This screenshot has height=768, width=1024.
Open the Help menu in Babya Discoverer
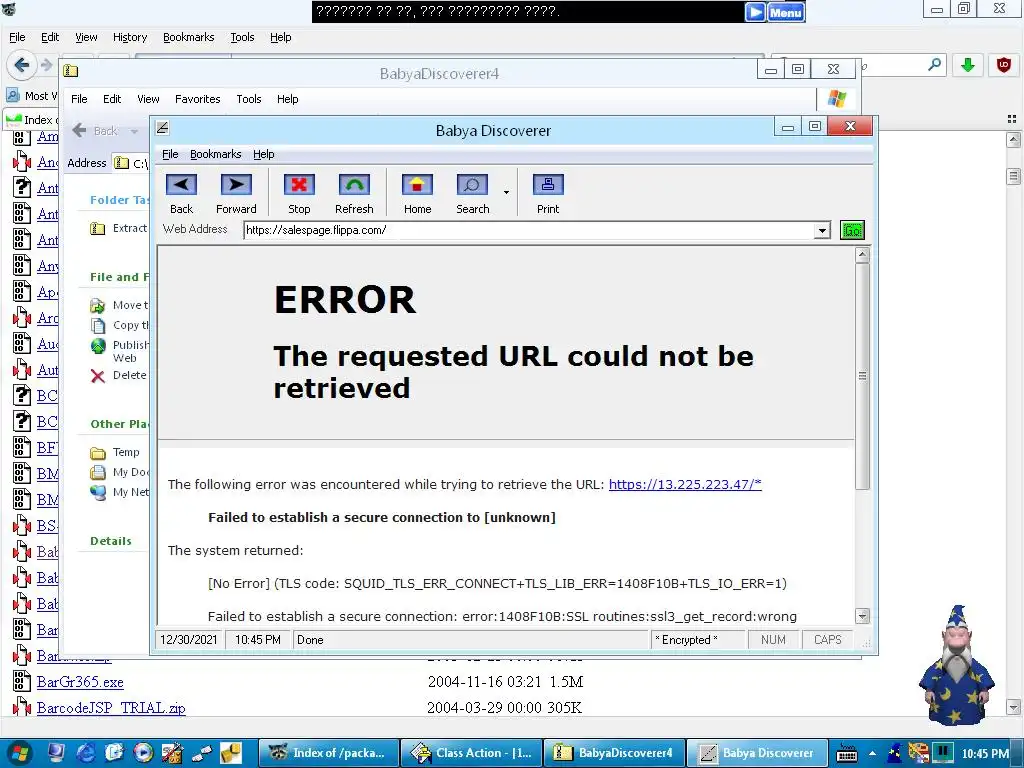point(264,154)
